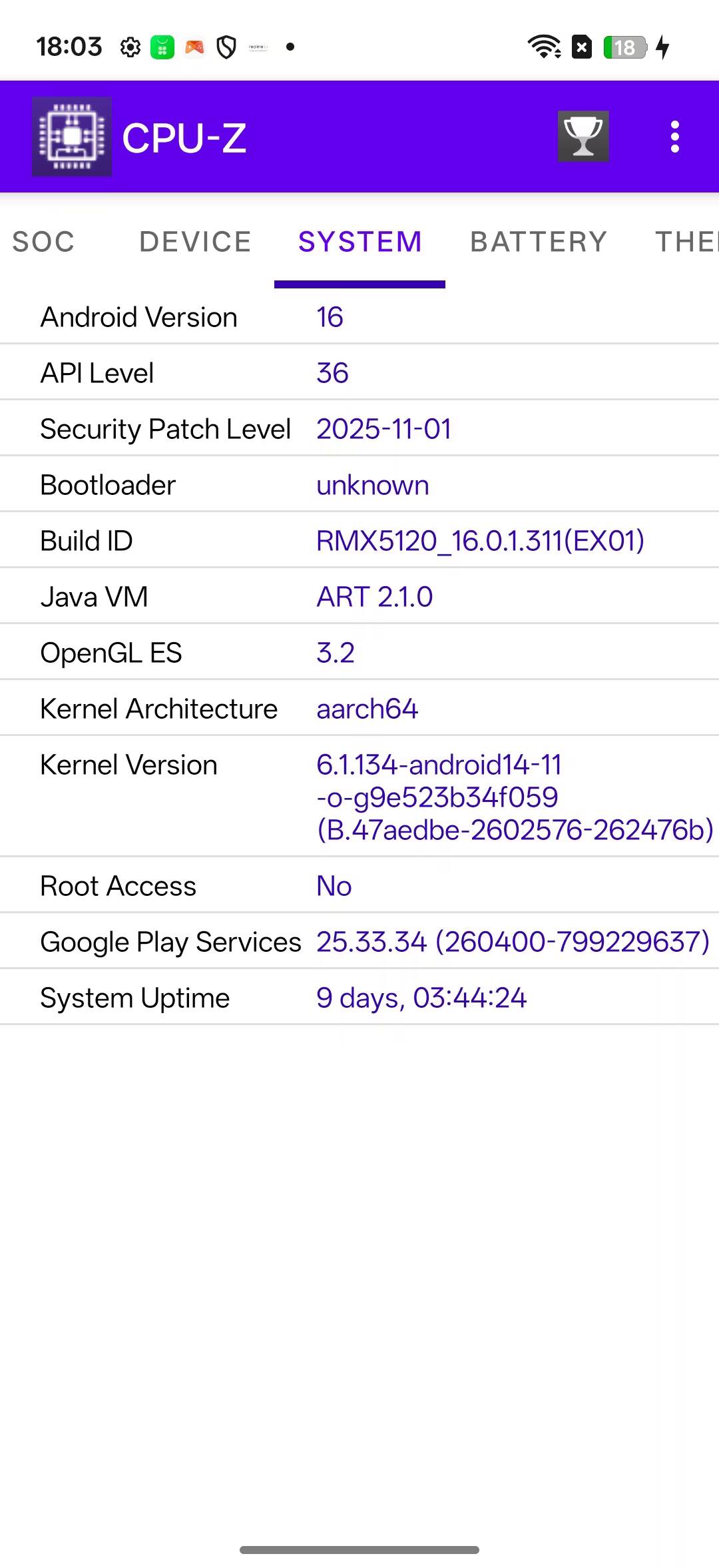Open the three-dot overflow menu
This screenshot has width=719, height=1568.
click(x=675, y=137)
